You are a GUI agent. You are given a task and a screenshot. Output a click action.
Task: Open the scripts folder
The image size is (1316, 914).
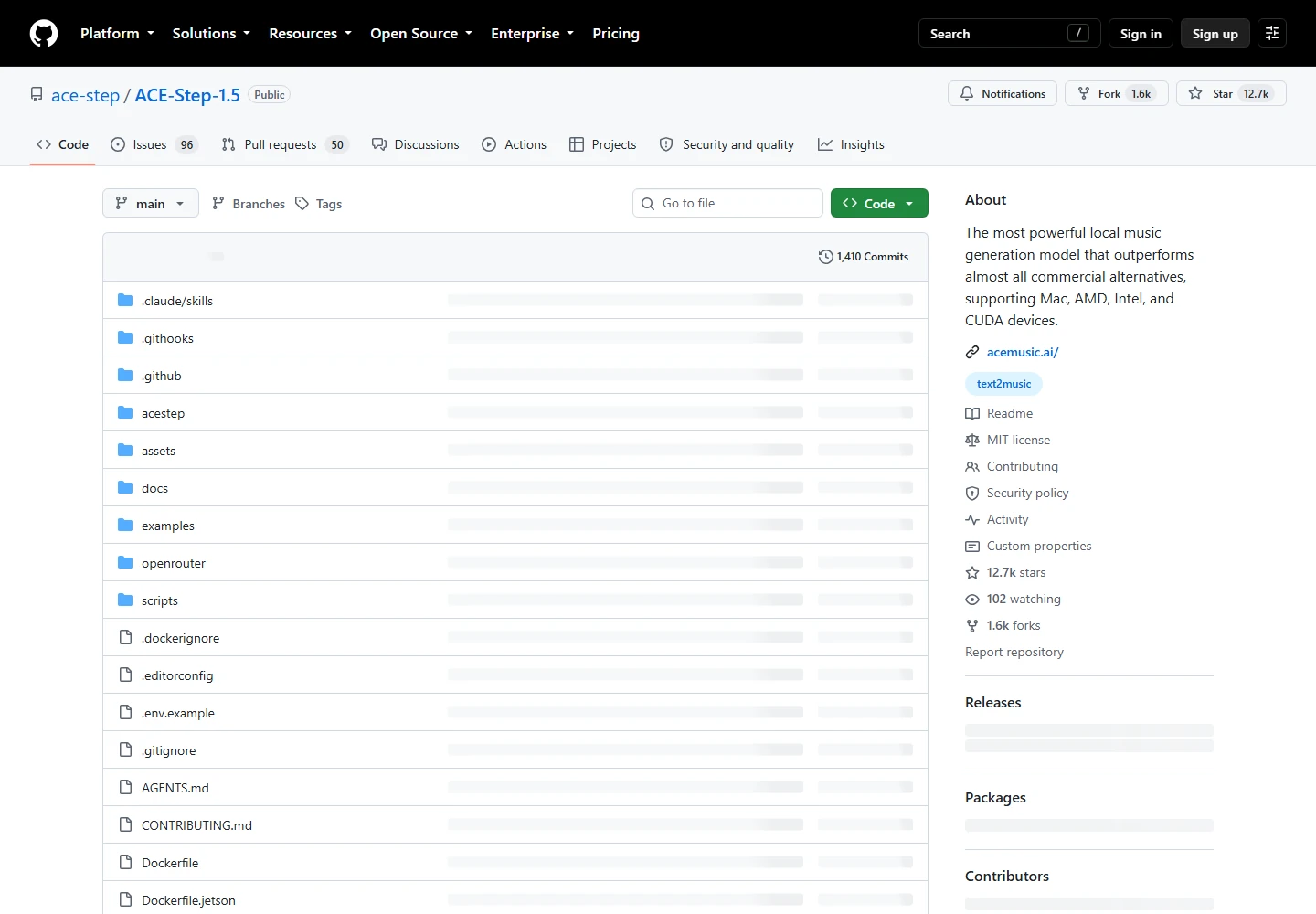tap(160, 600)
